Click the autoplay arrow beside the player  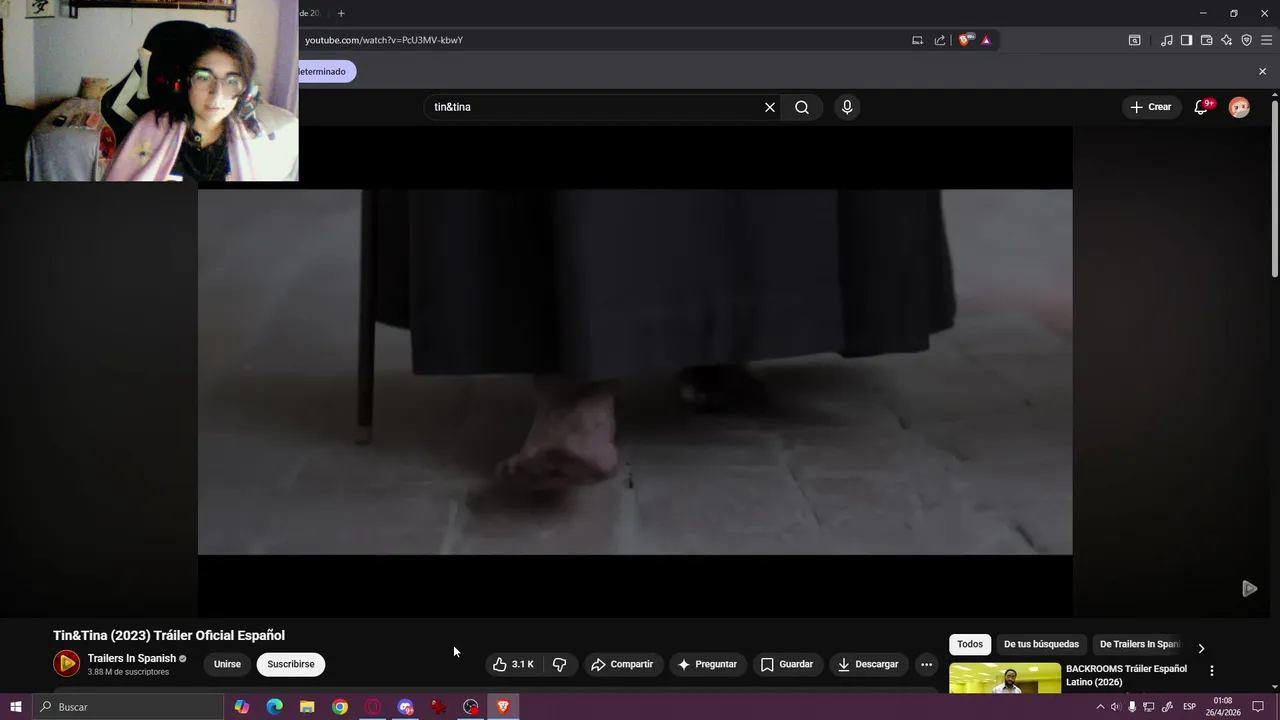(1249, 588)
